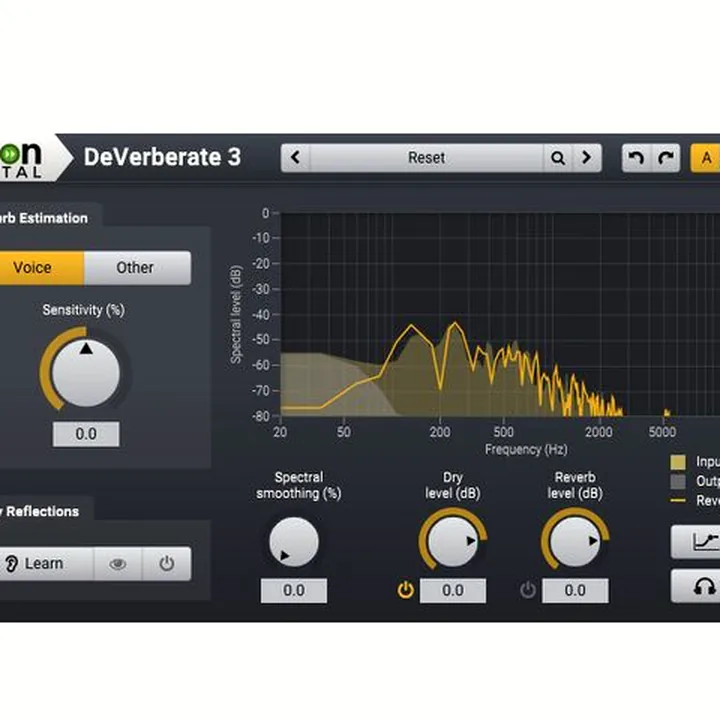
Task: Click the Reverb legend line marker
Action: (x=678, y=501)
